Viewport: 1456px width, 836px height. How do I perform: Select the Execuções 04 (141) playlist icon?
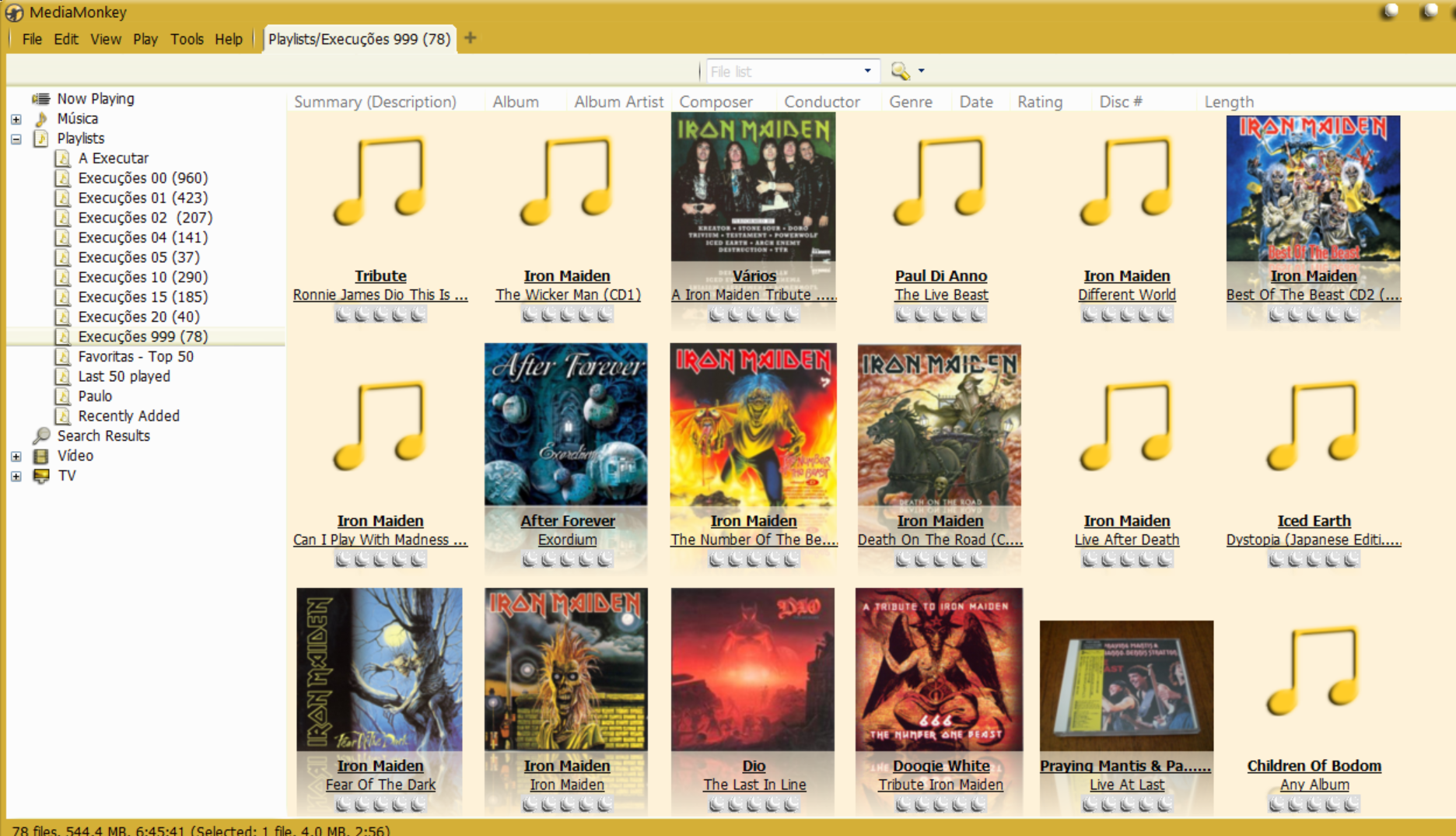tap(63, 238)
